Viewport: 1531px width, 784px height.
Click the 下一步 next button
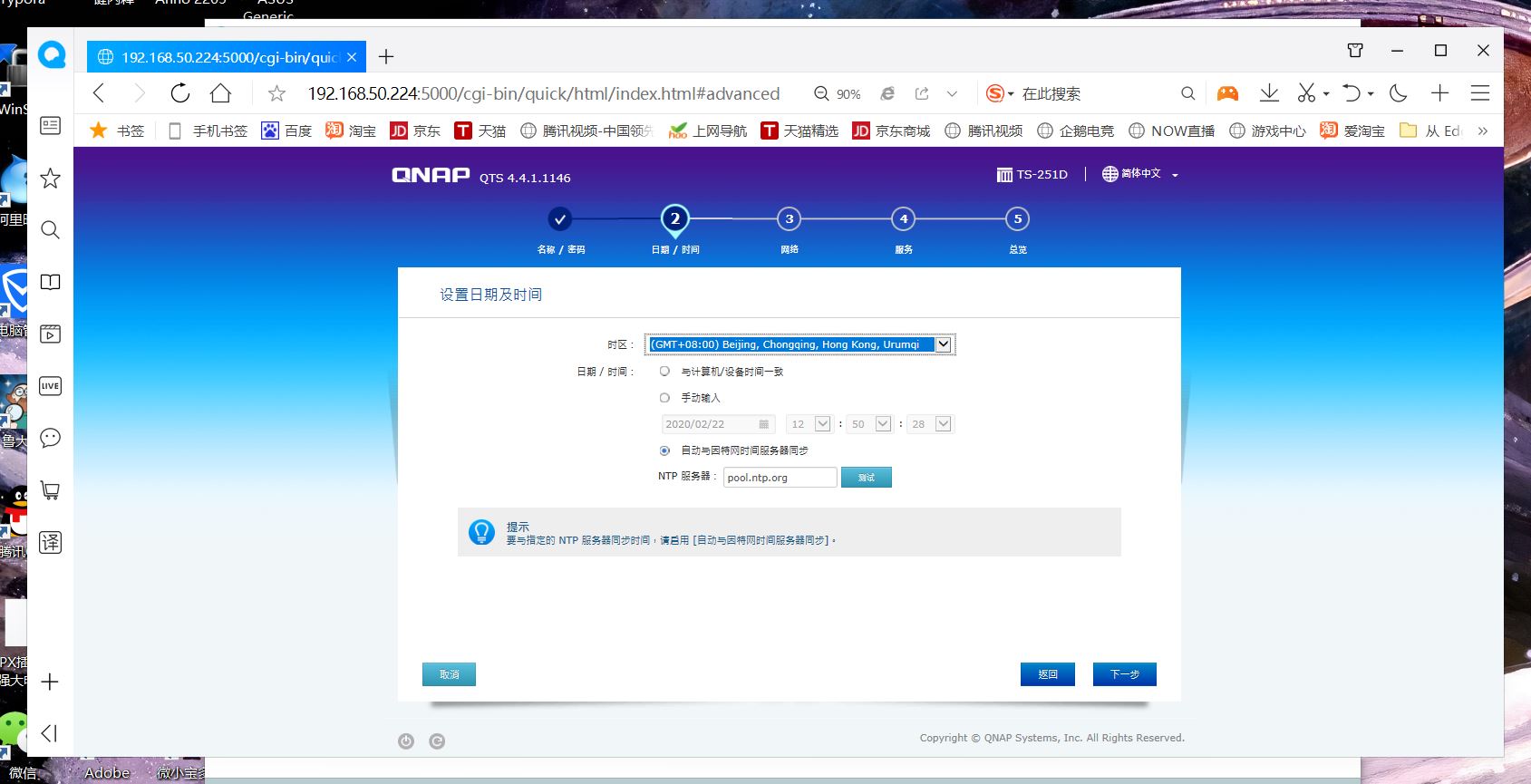[x=1125, y=674]
